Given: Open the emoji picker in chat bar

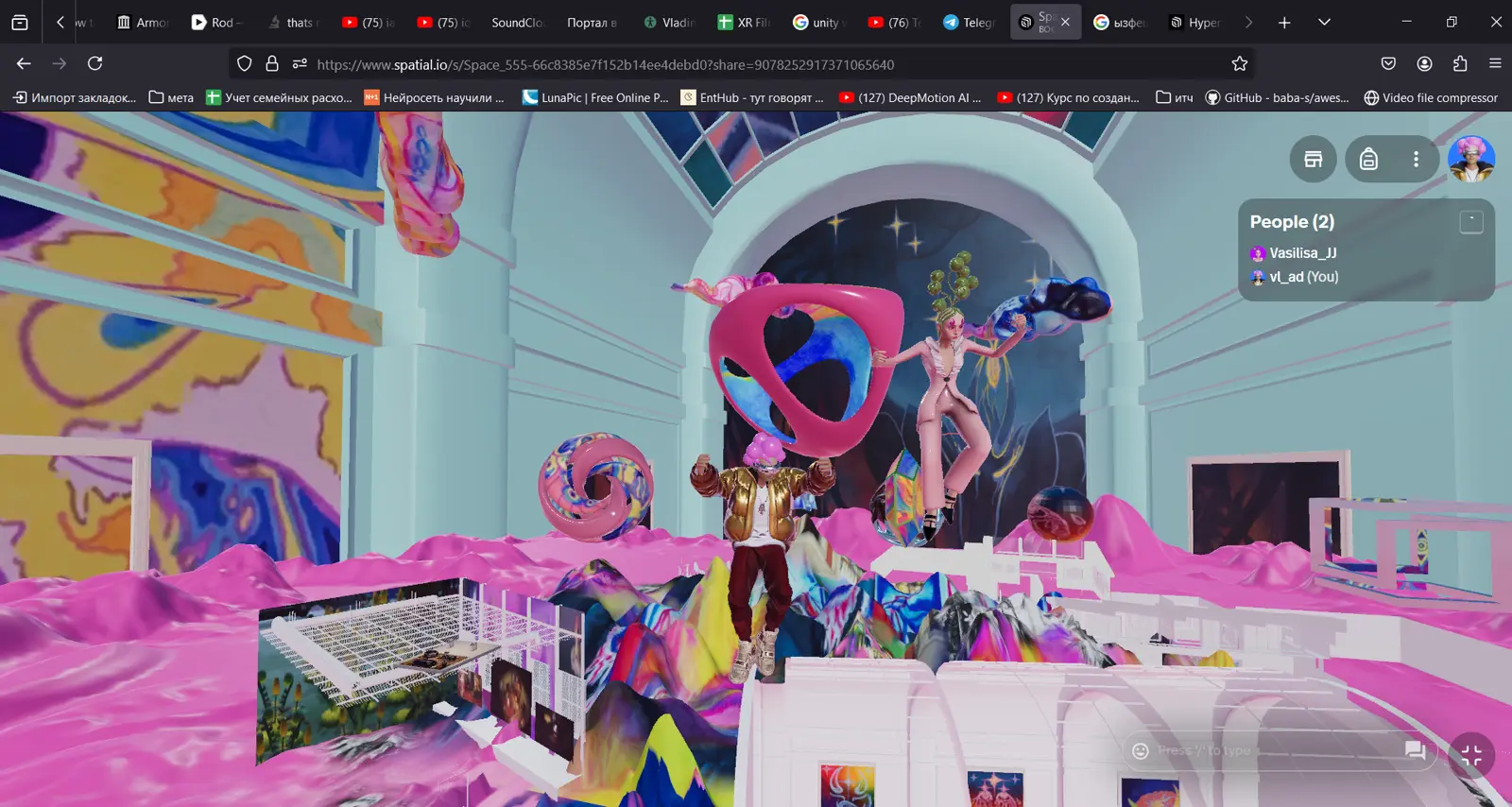Looking at the screenshot, I should pos(1141,750).
